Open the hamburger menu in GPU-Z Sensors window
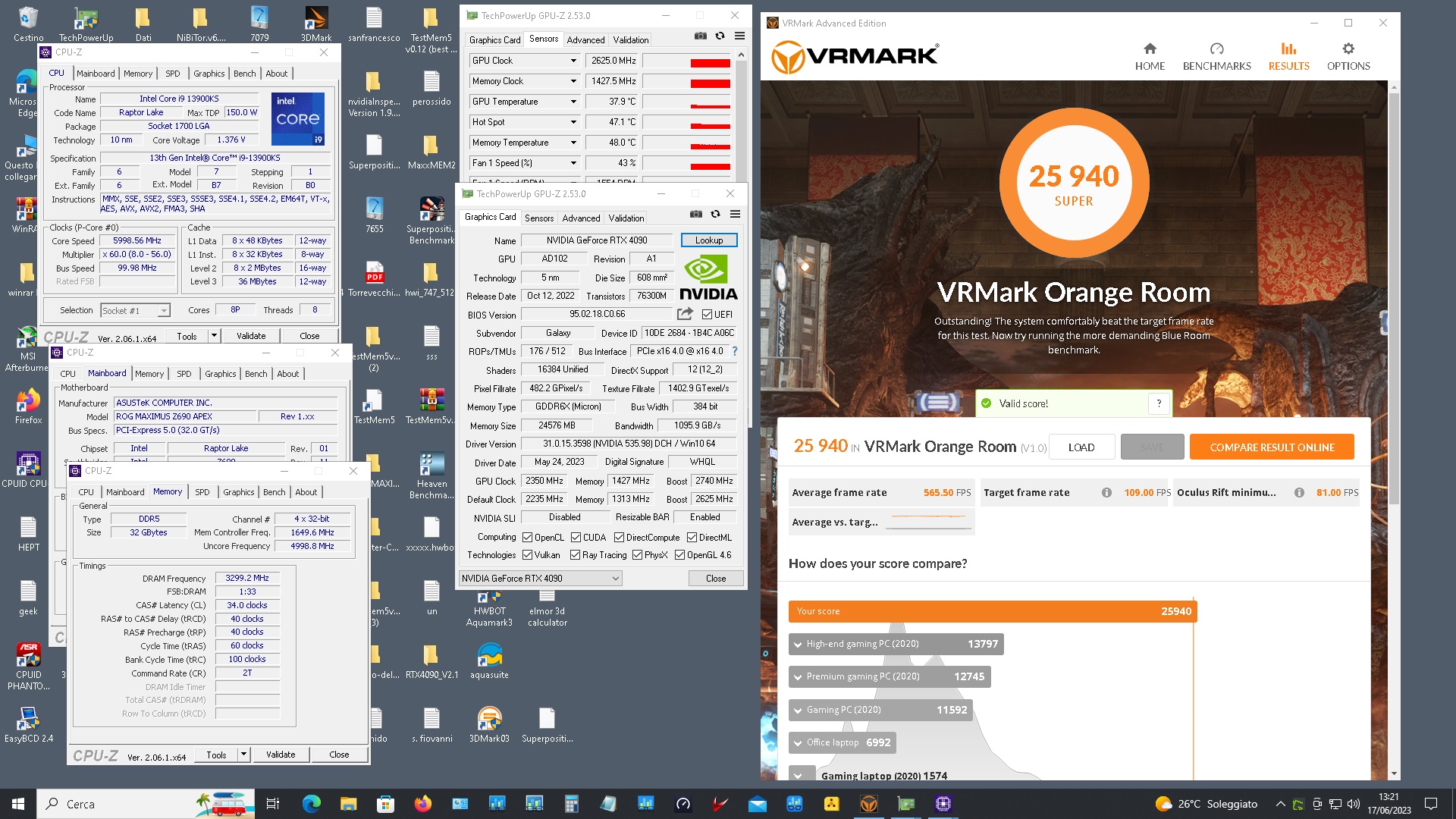Viewport: 1456px width, 819px height. pos(739,36)
